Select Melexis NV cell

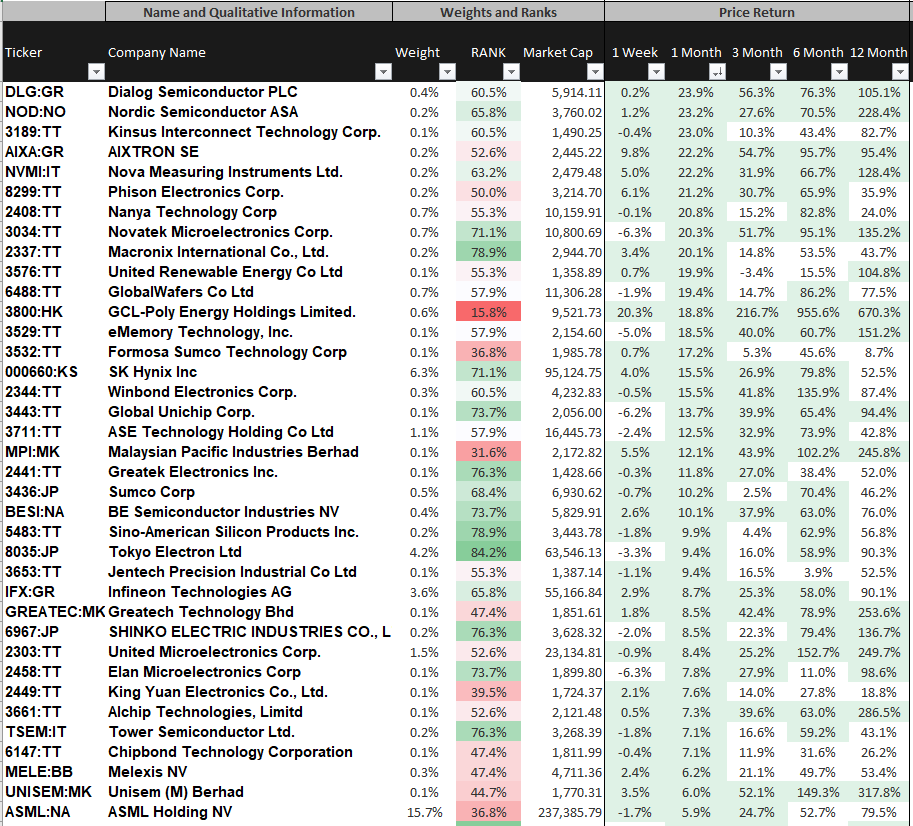click(x=249, y=772)
